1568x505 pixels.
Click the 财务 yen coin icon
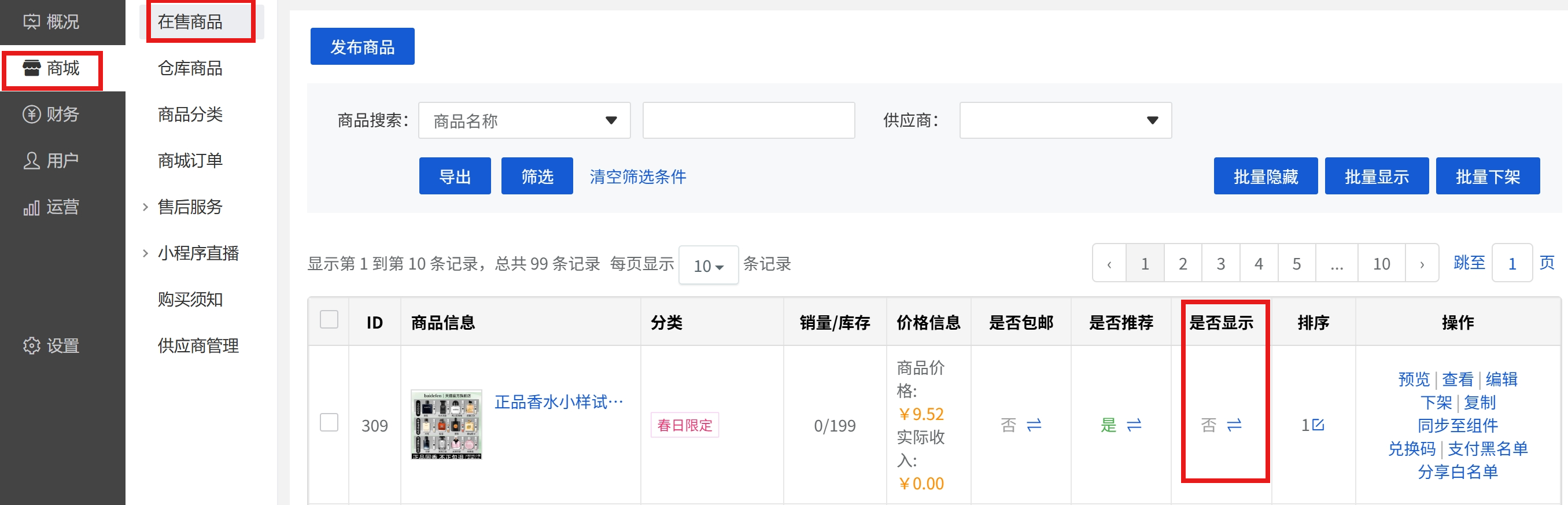pyautogui.click(x=31, y=115)
